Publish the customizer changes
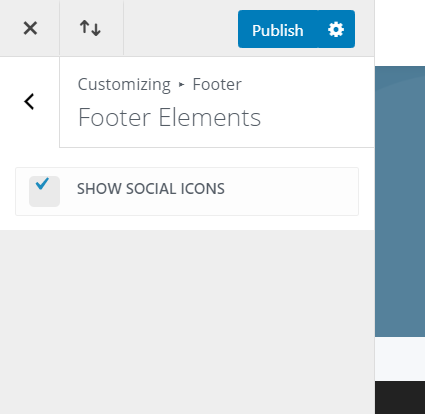Image resolution: width=425 pixels, height=414 pixels. tap(278, 29)
